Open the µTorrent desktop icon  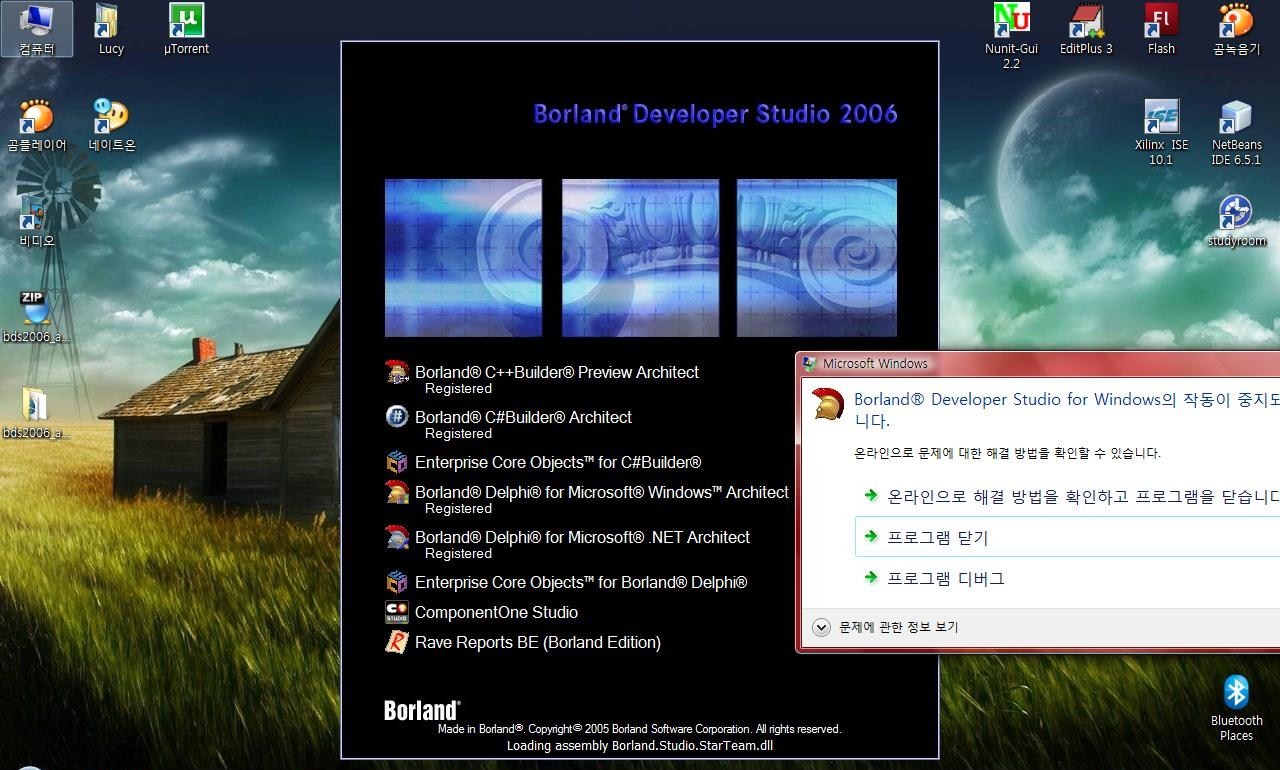(186, 22)
